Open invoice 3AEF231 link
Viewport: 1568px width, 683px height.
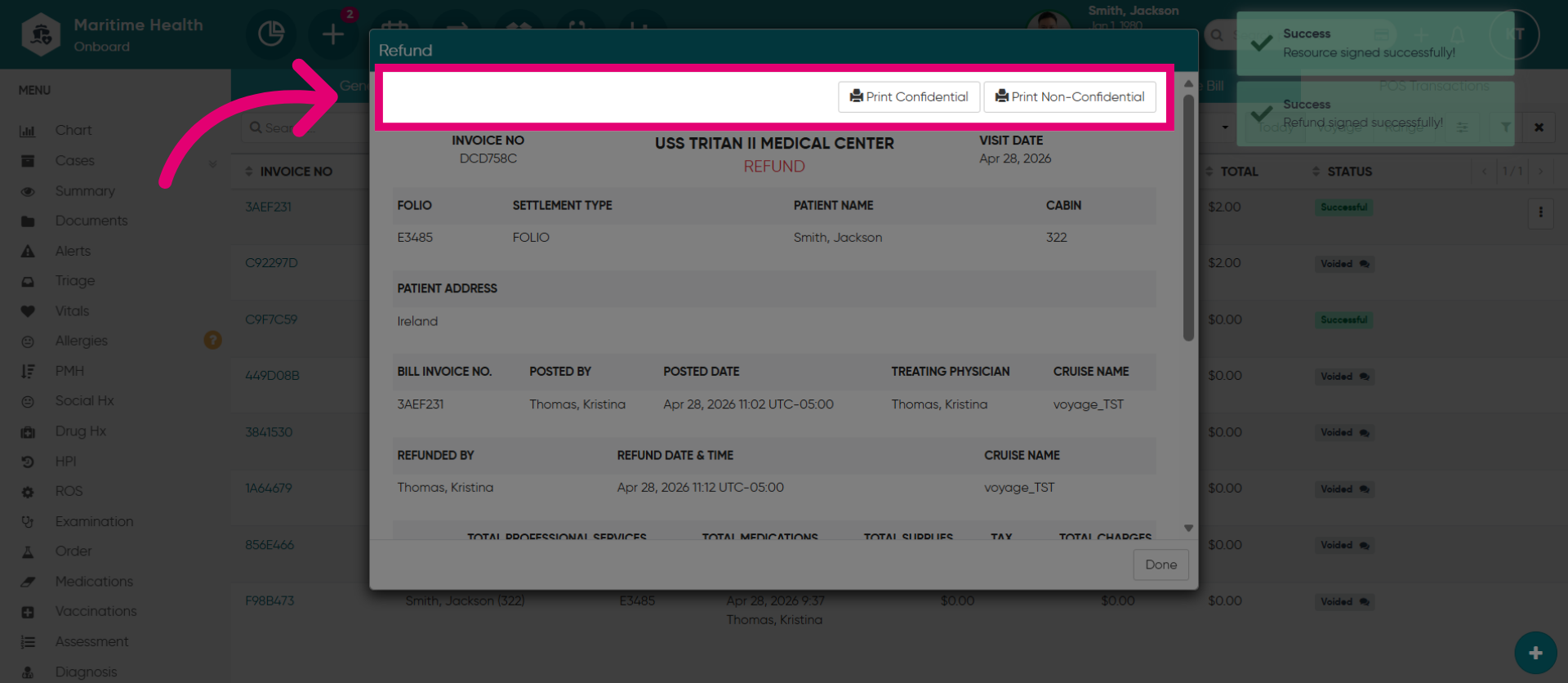pyautogui.click(x=269, y=207)
